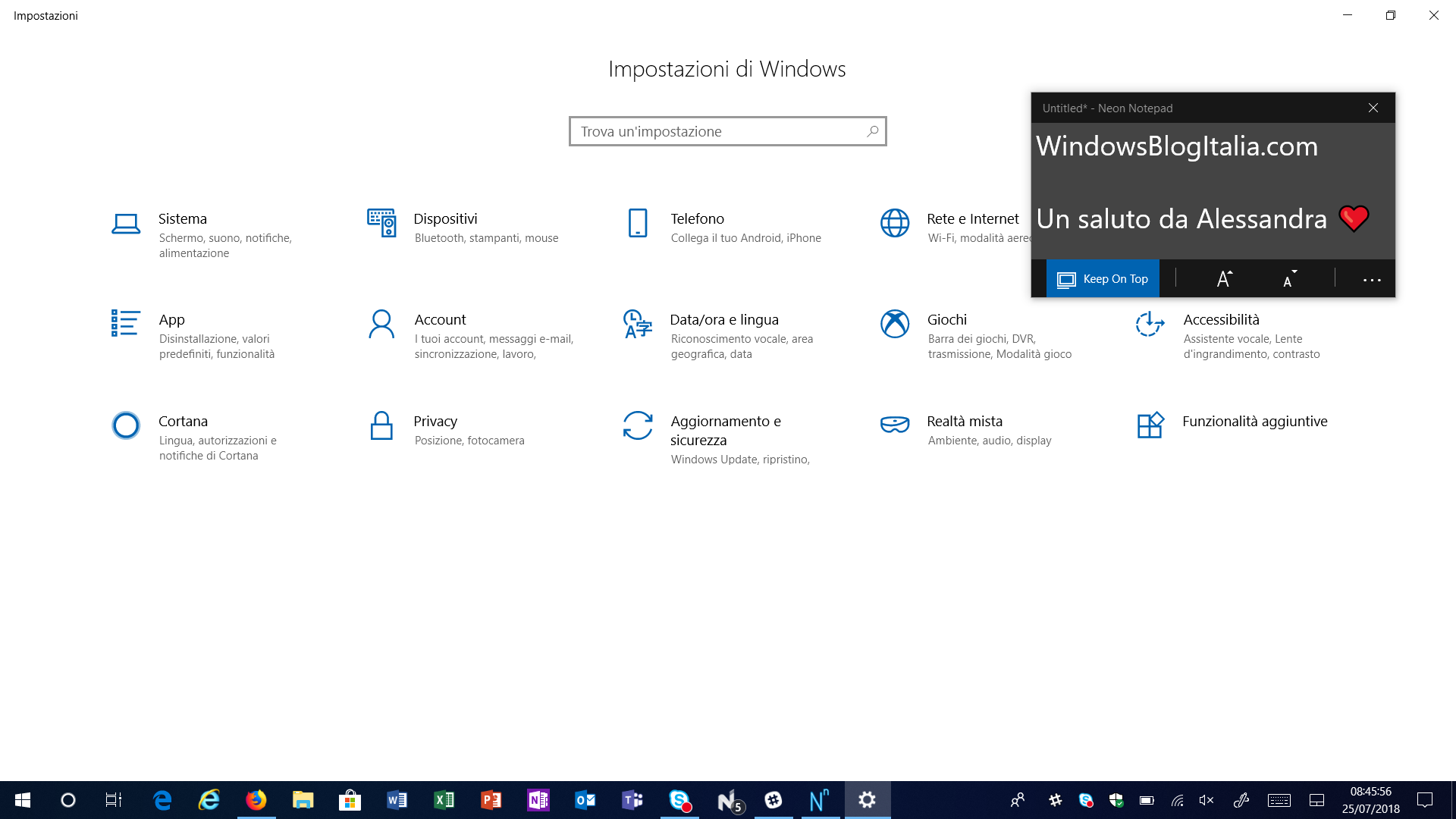Screen dimensions: 1456x819
Task: Open the Giochi category link
Action: tap(946, 319)
